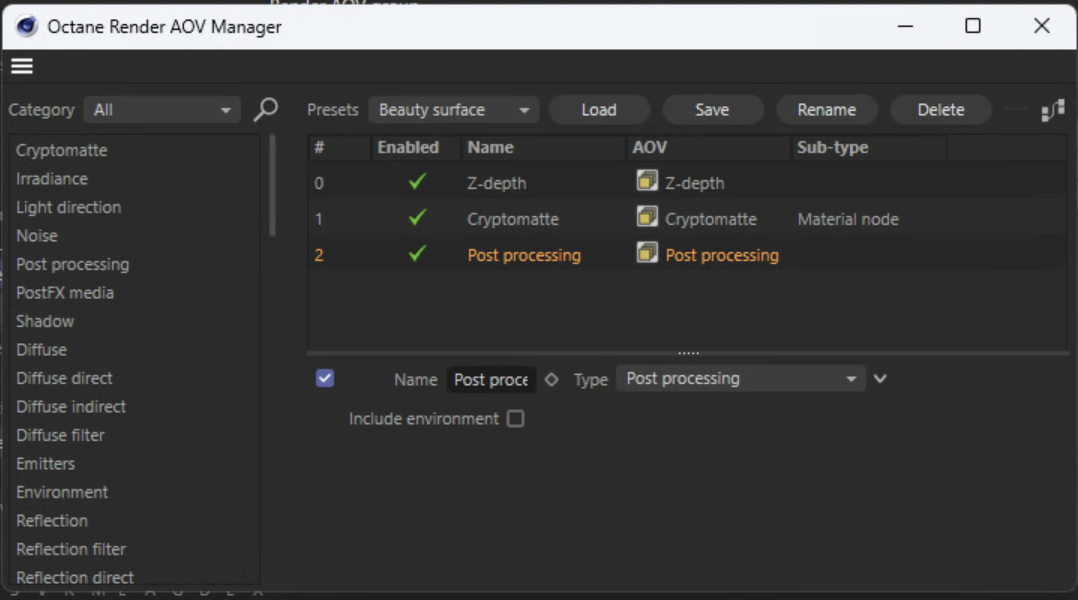Open the node editor icon

pyautogui.click(x=1052, y=110)
